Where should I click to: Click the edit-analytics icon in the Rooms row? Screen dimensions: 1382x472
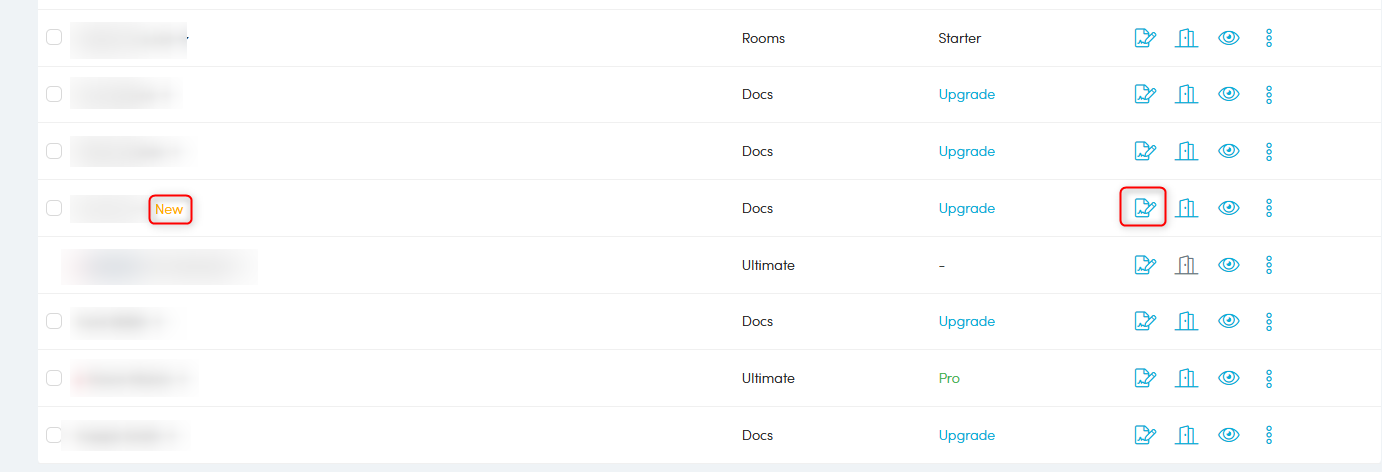pyautogui.click(x=1145, y=38)
